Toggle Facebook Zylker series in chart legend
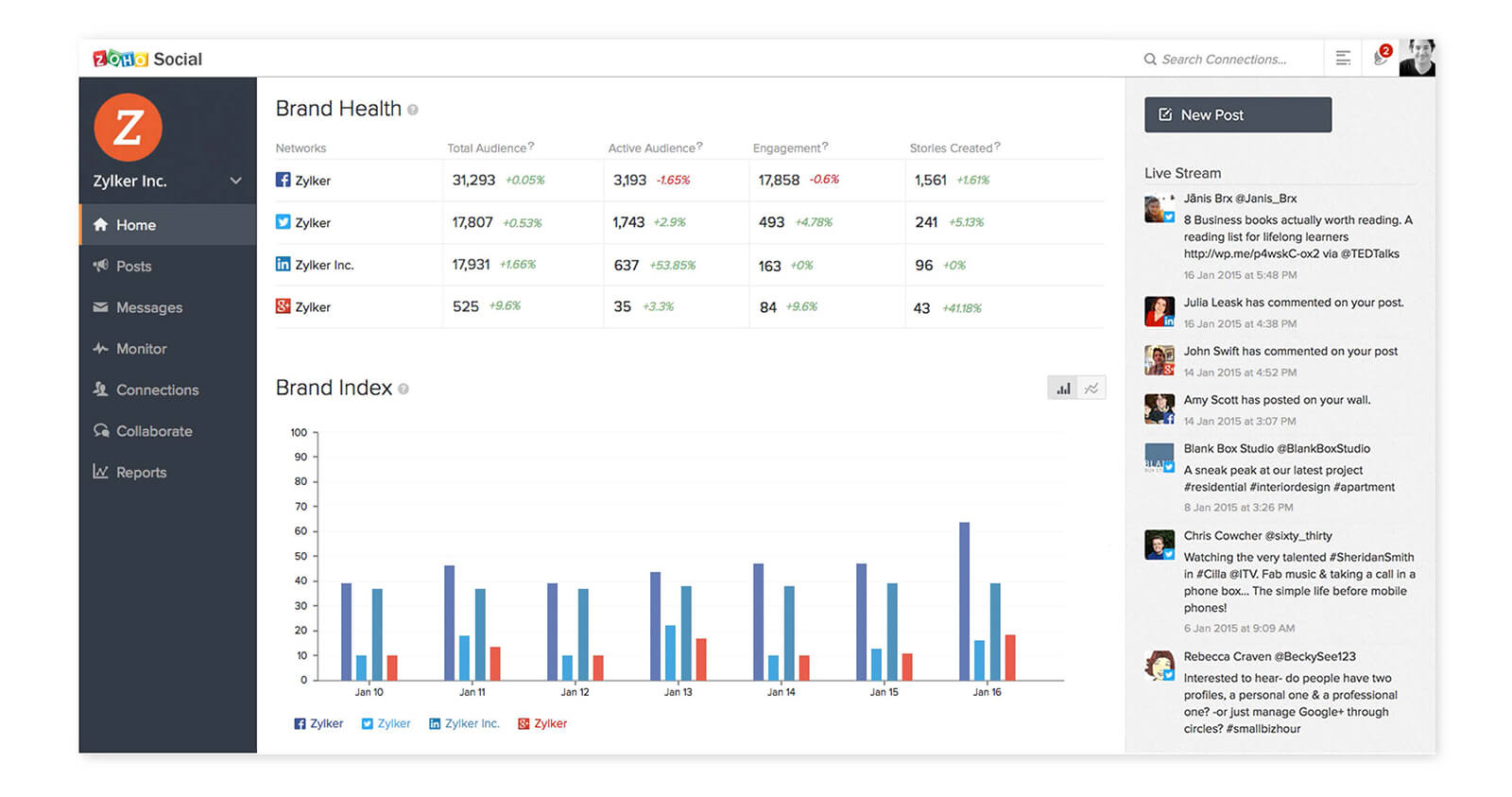Viewport: 1512px width, 797px height. click(318, 723)
